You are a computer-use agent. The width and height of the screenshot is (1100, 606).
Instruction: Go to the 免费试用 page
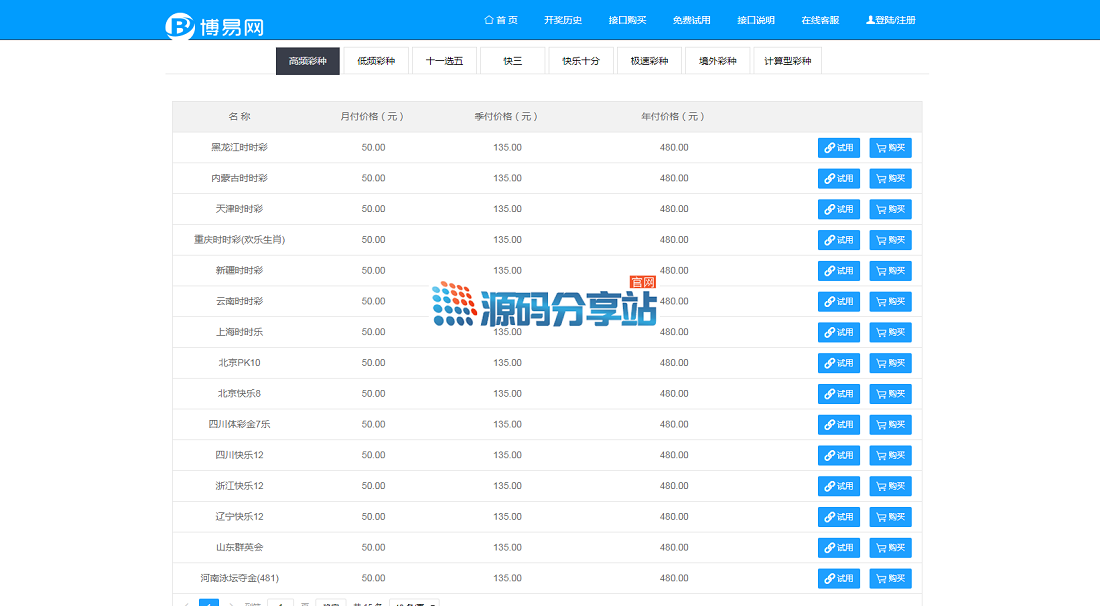point(691,20)
